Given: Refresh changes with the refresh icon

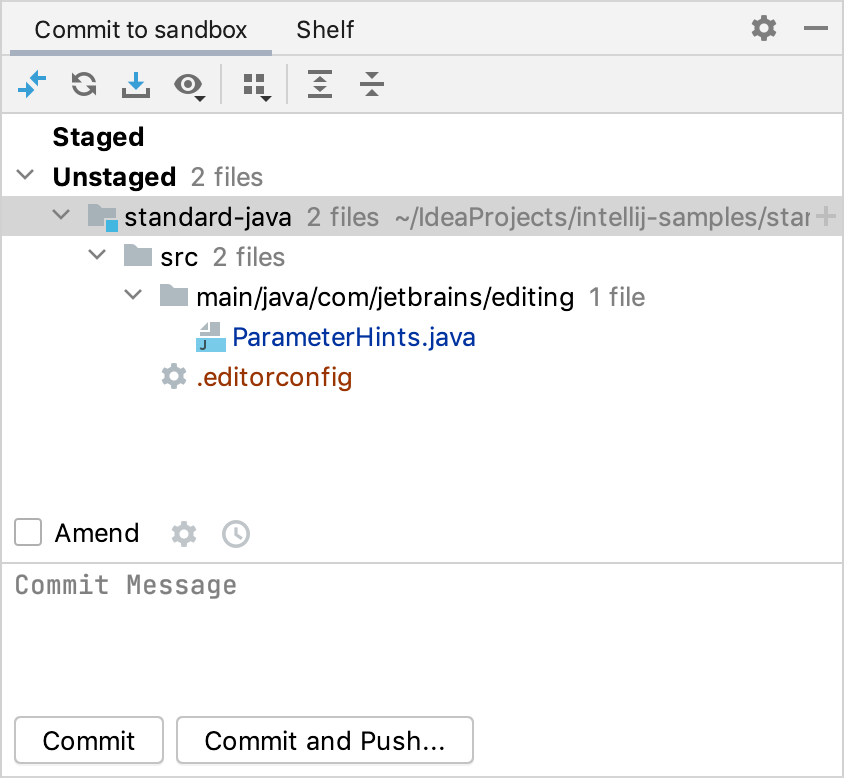Looking at the screenshot, I should click(84, 84).
